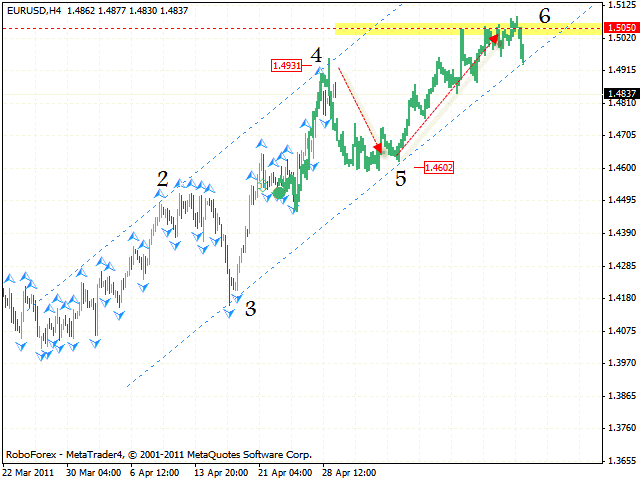Select the blue fractal arrow beside wave 3

click(x=237, y=297)
